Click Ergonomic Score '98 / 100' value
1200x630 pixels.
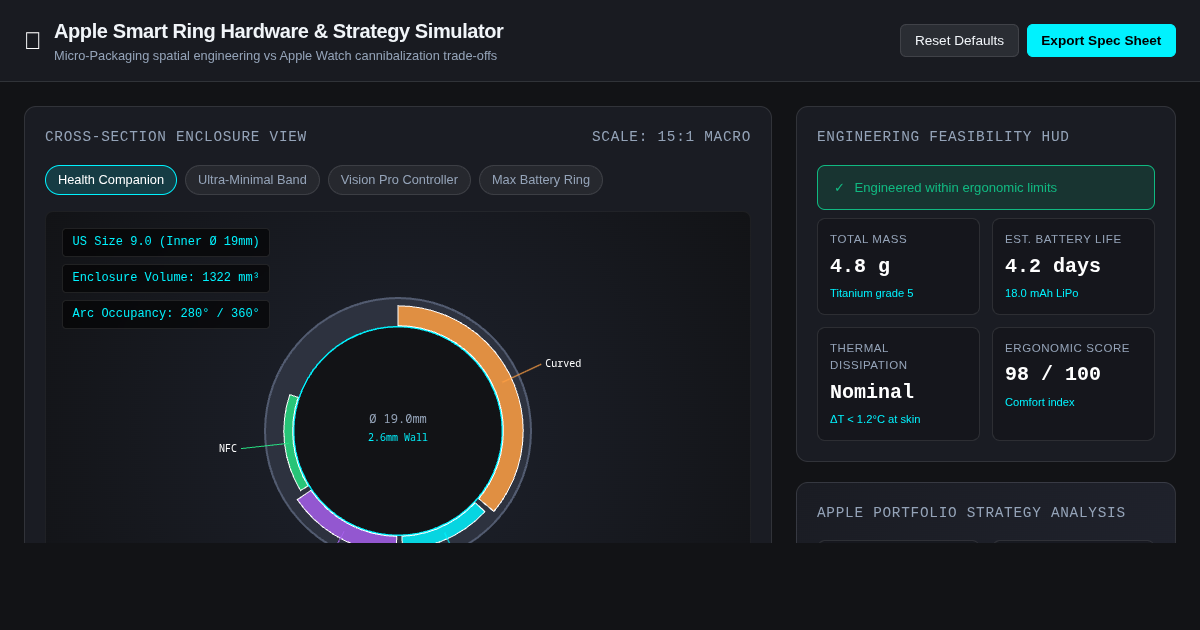point(1053,374)
